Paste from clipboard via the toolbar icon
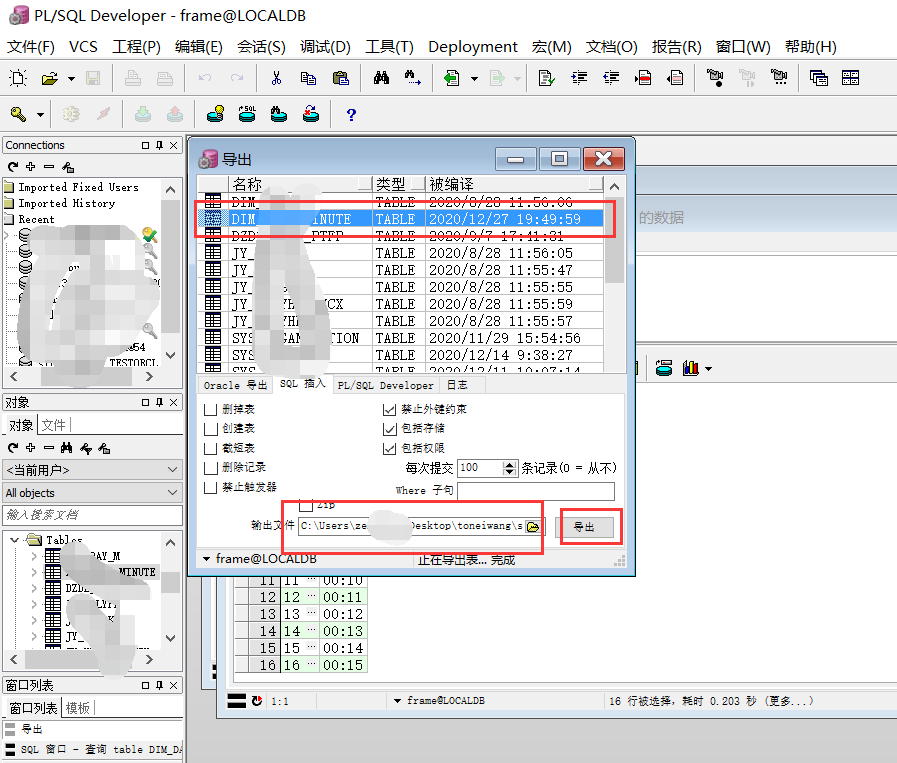The height and width of the screenshot is (763, 897). [x=342, y=77]
